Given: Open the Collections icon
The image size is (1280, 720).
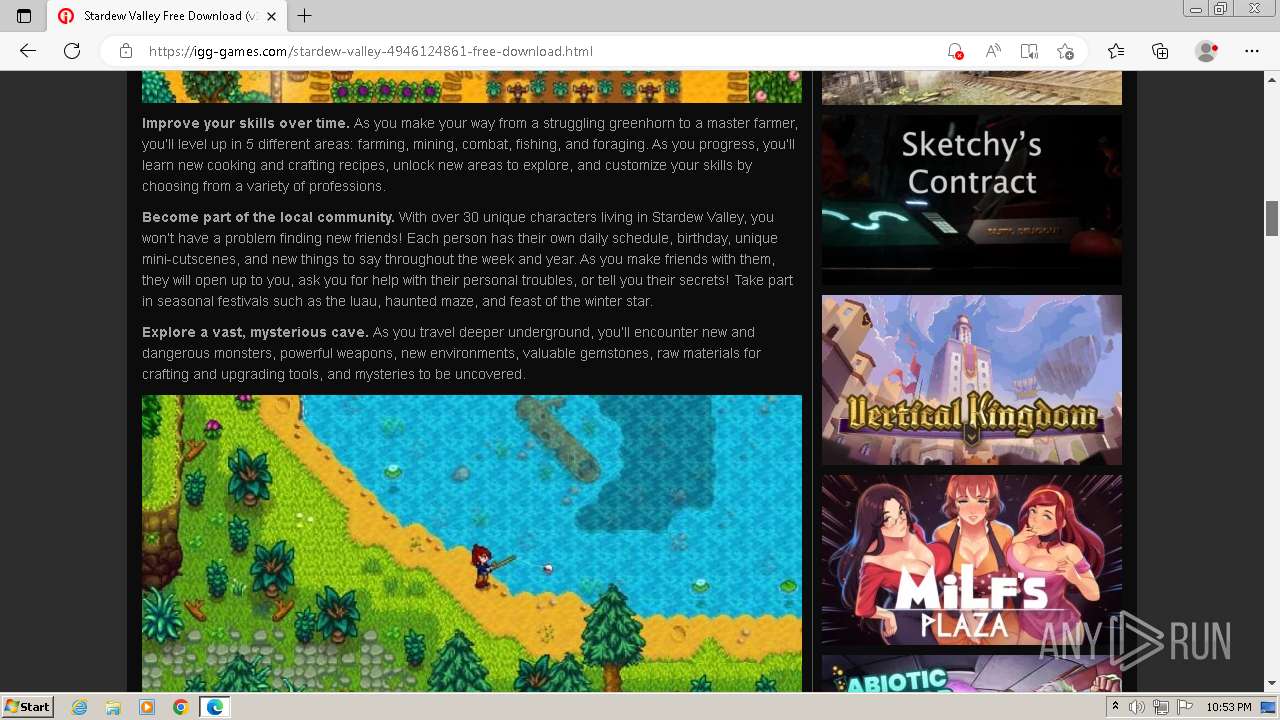Looking at the screenshot, I should click(1160, 51).
